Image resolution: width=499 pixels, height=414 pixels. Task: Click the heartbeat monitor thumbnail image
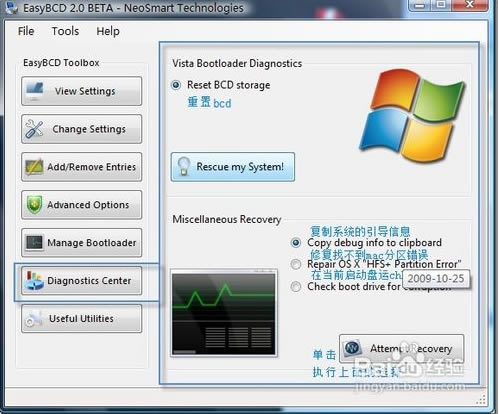[x=224, y=313]
